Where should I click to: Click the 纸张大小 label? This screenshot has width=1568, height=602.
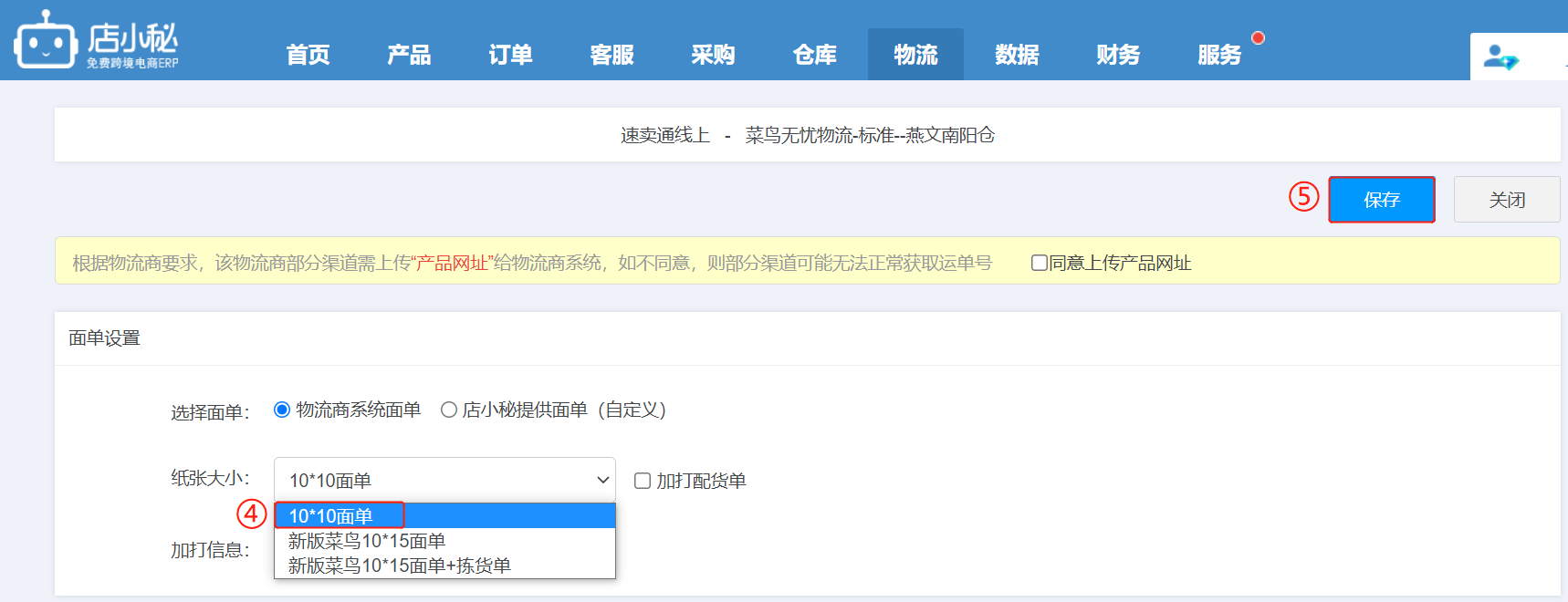click(210, 478)
